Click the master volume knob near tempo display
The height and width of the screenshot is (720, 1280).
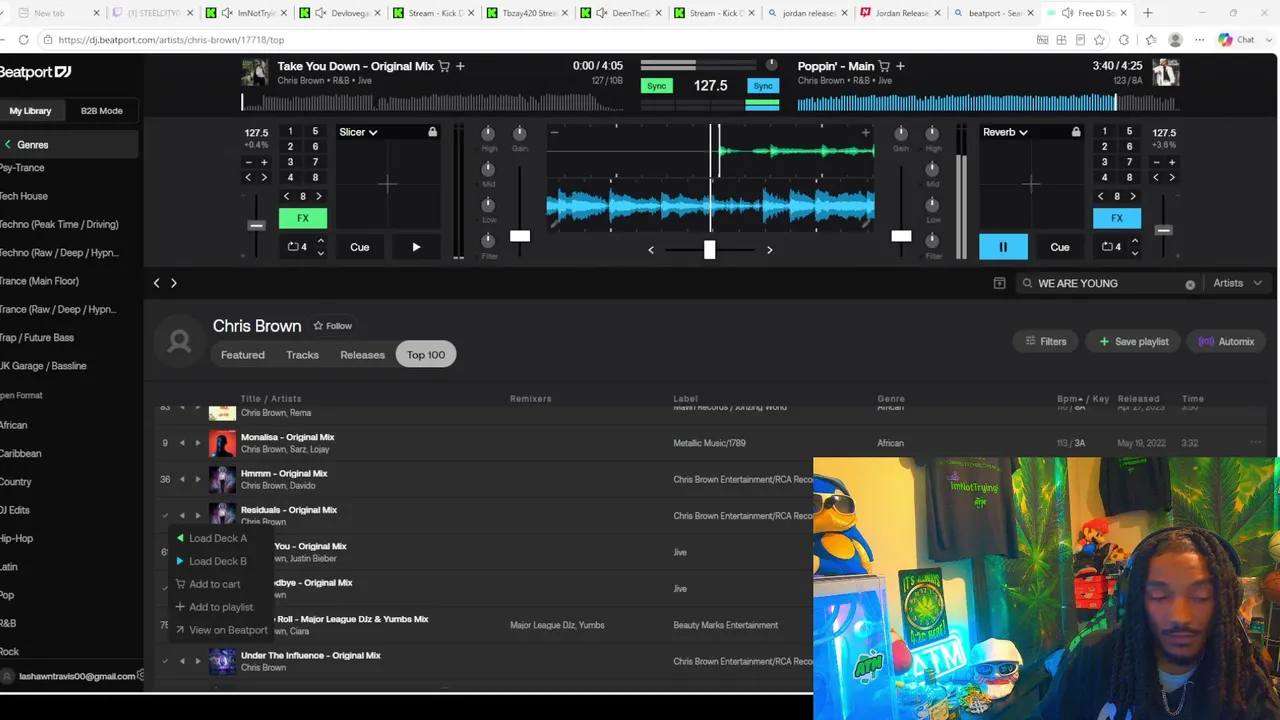pyautogui.click(x=771, y=65)
